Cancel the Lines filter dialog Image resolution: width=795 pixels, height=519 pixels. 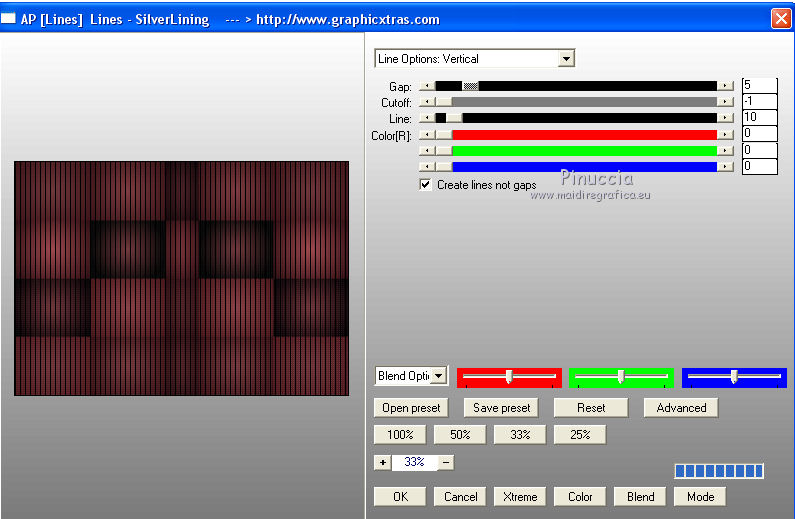pyautogui.click(x=460, y=497)
